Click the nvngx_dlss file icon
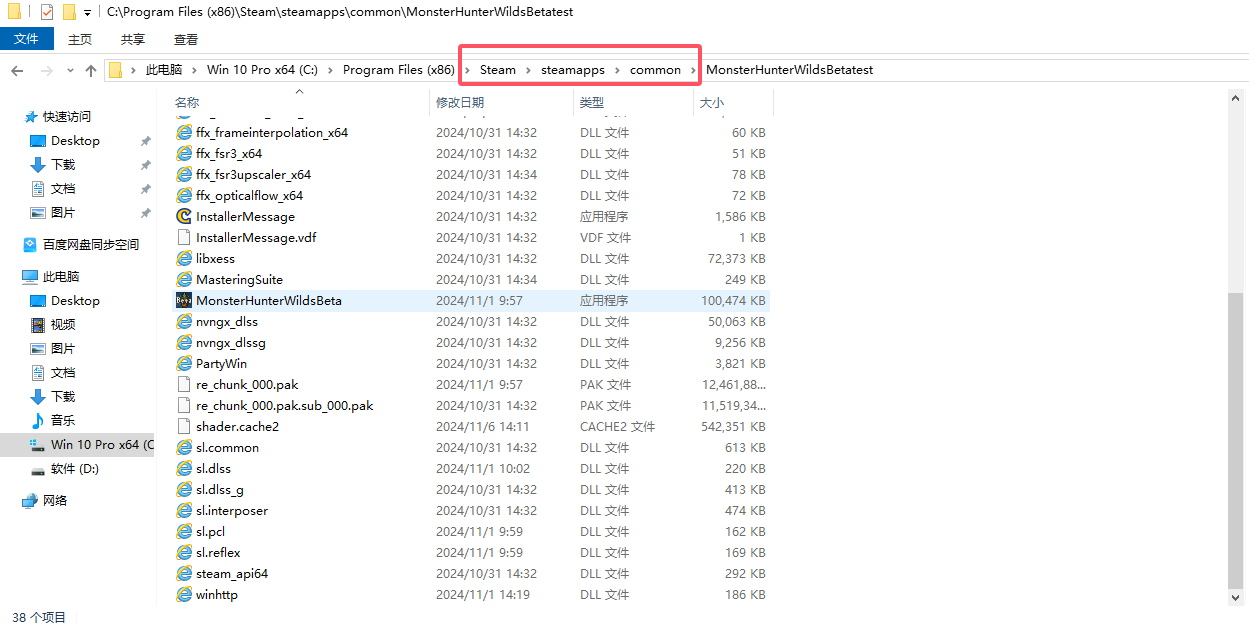Image resolution: width=1249 pixels, height=628 pixels. tap(184, 322)
